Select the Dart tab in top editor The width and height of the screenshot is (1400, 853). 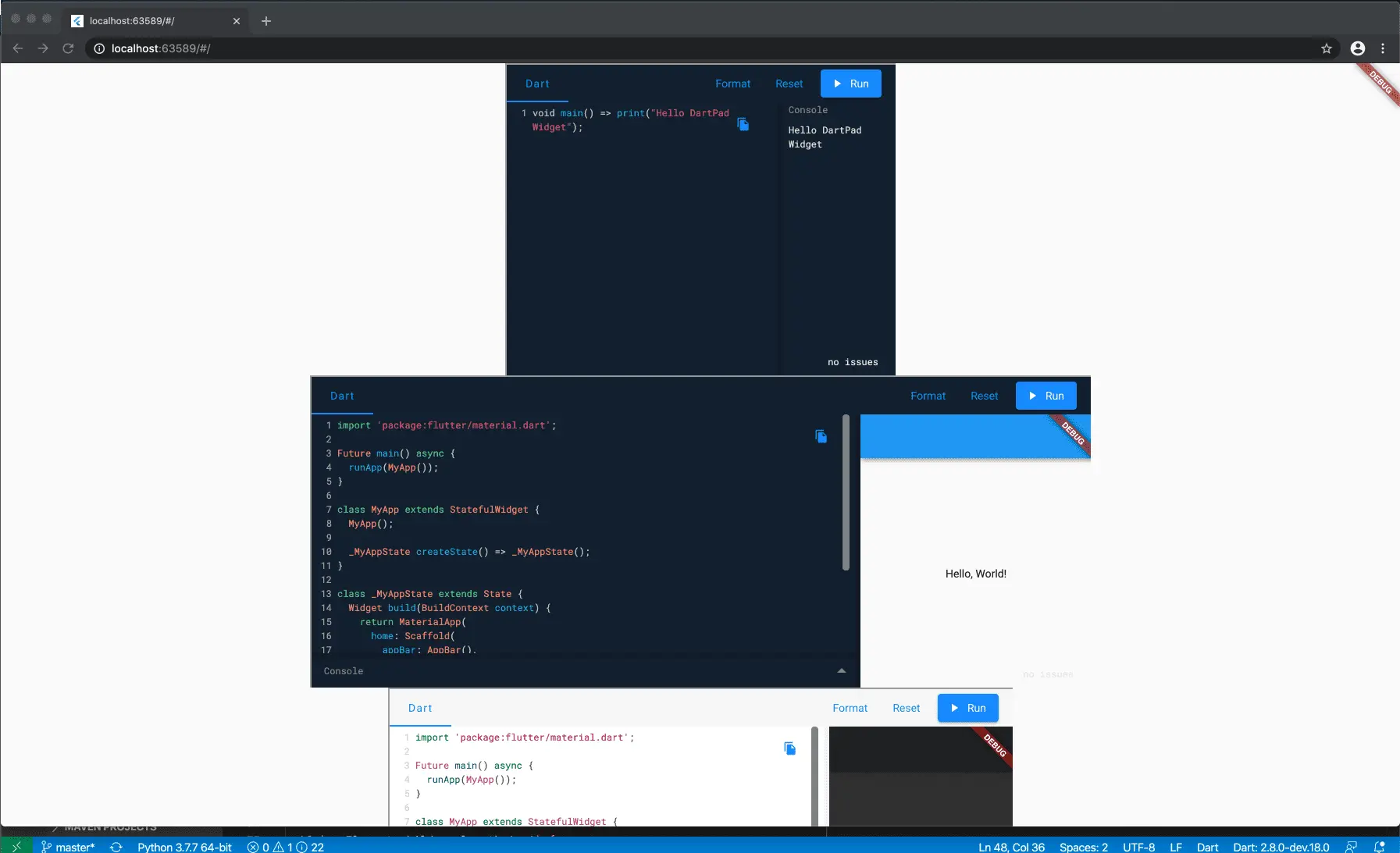537,84
